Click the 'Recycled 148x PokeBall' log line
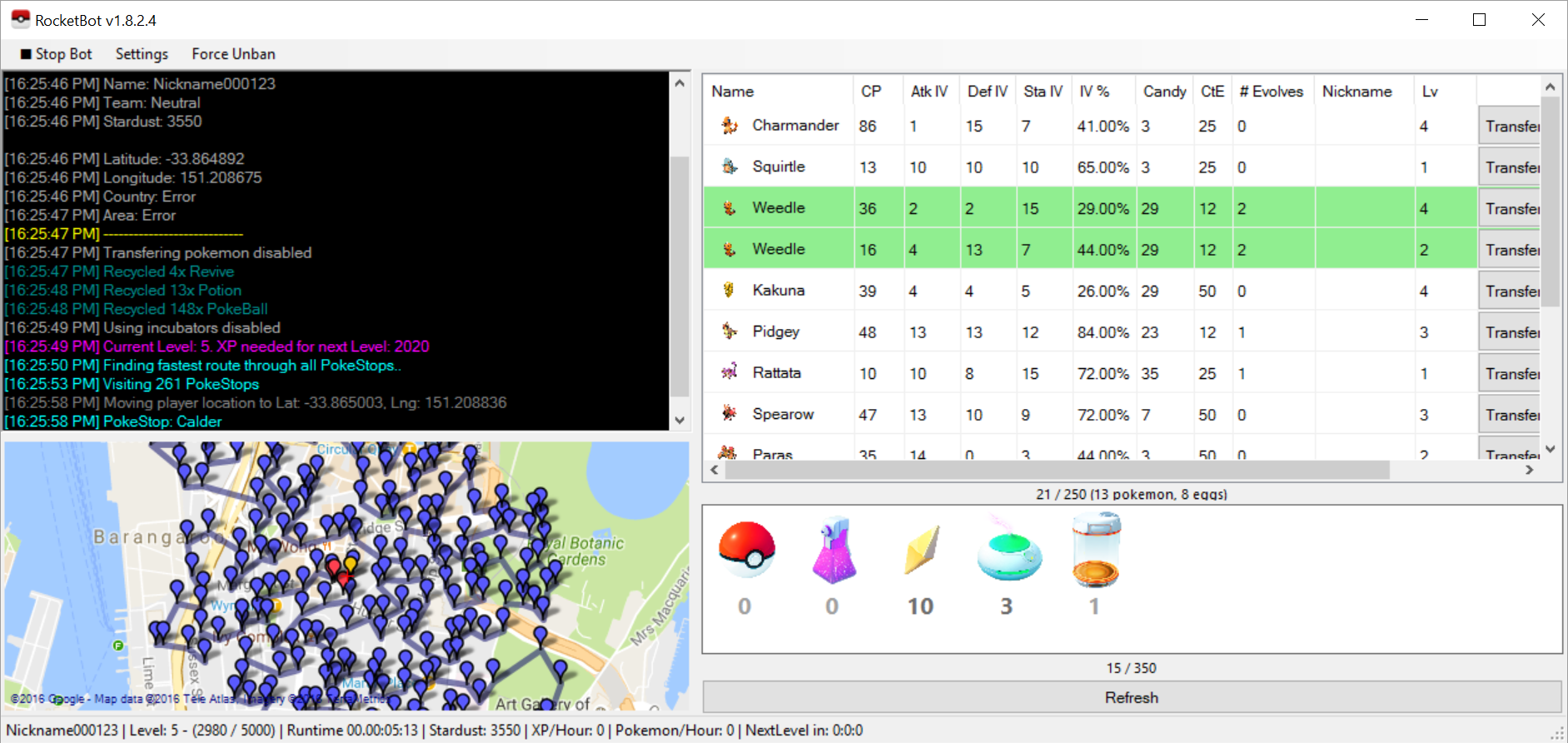This screenshot has width=1568, height=743. (137, 309)
